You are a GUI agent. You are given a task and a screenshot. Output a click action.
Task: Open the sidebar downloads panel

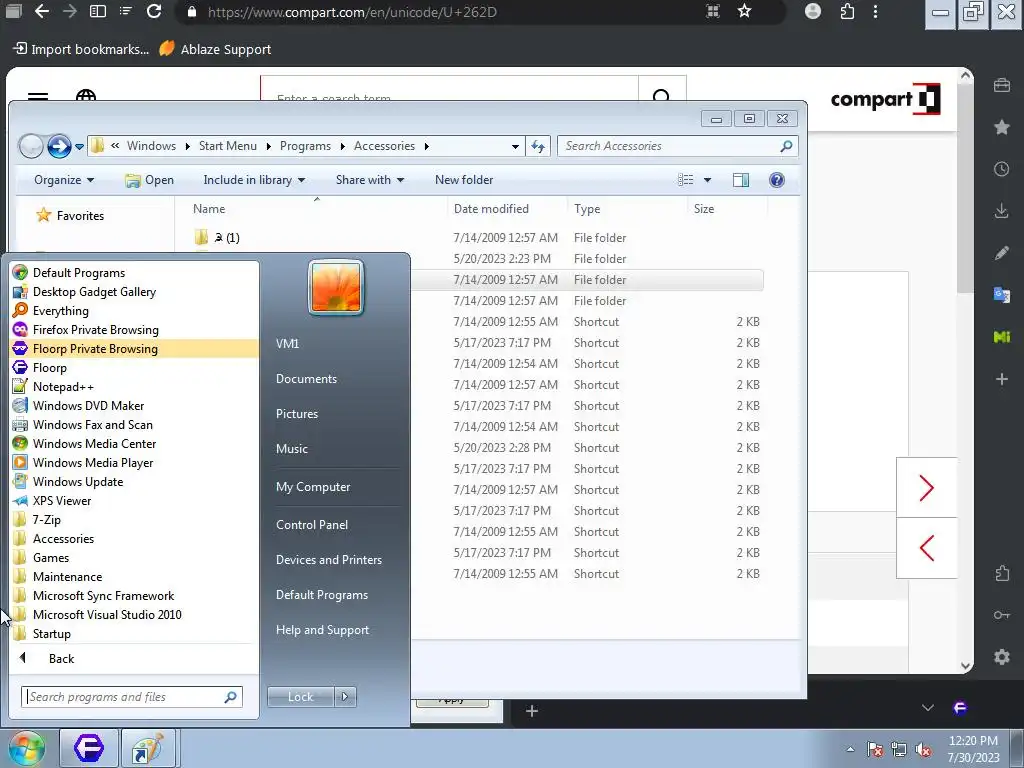click(x=1002, y=211)
